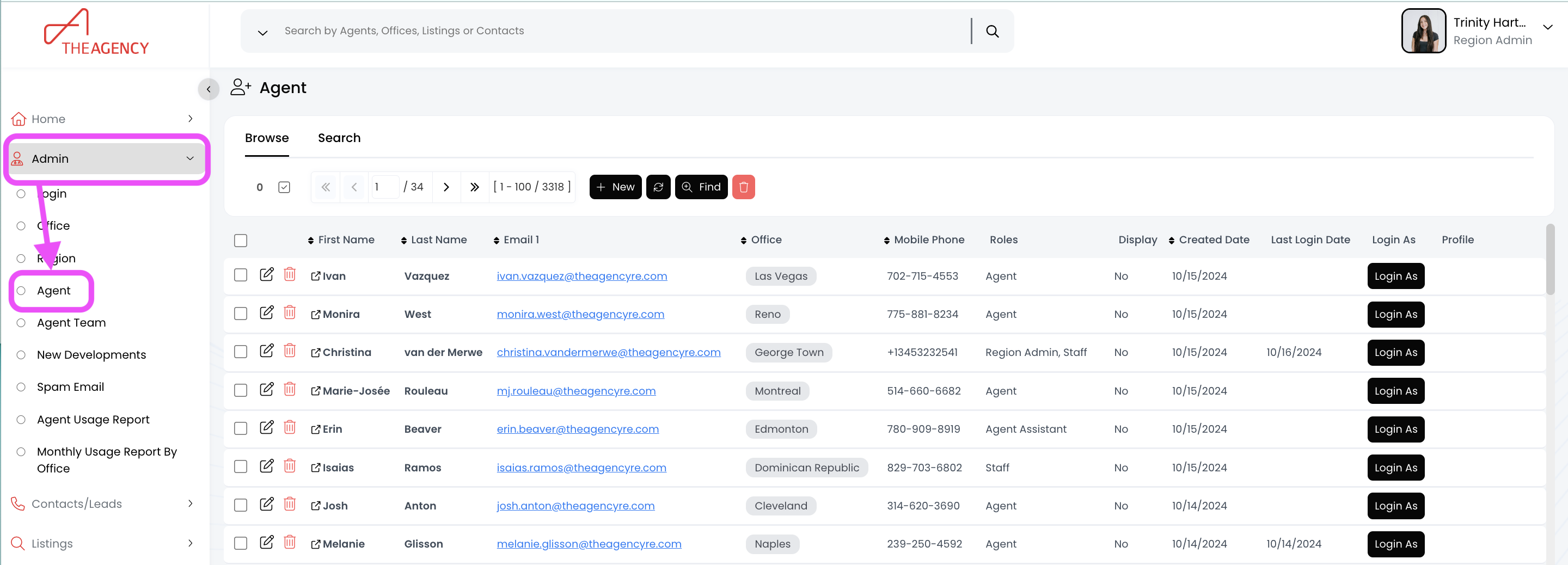Image resolution: width=1568 pixels, height=565 pixels.
Task: Collapse the sidebar with the arrow button
Action: [x=208, y=89]
